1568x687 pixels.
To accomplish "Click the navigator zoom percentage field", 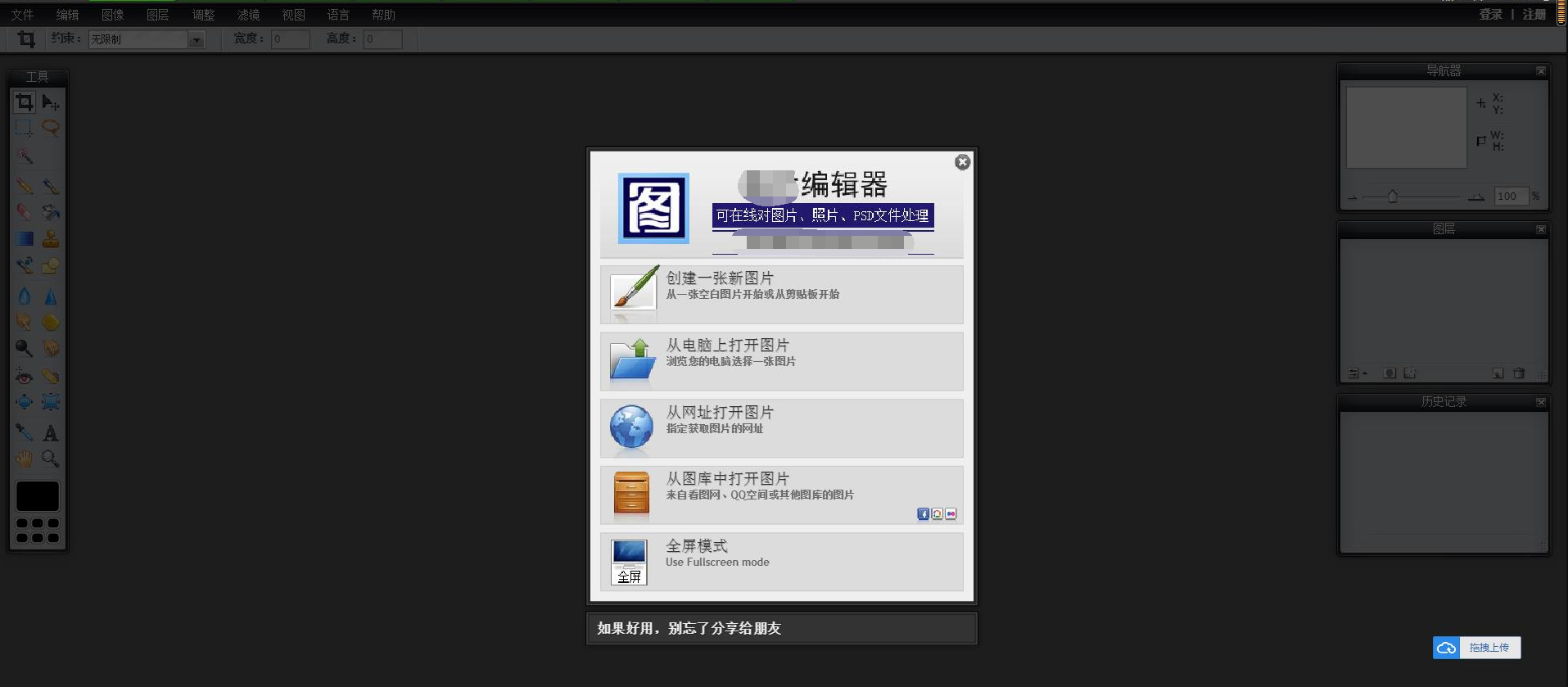I will 1511,197.
